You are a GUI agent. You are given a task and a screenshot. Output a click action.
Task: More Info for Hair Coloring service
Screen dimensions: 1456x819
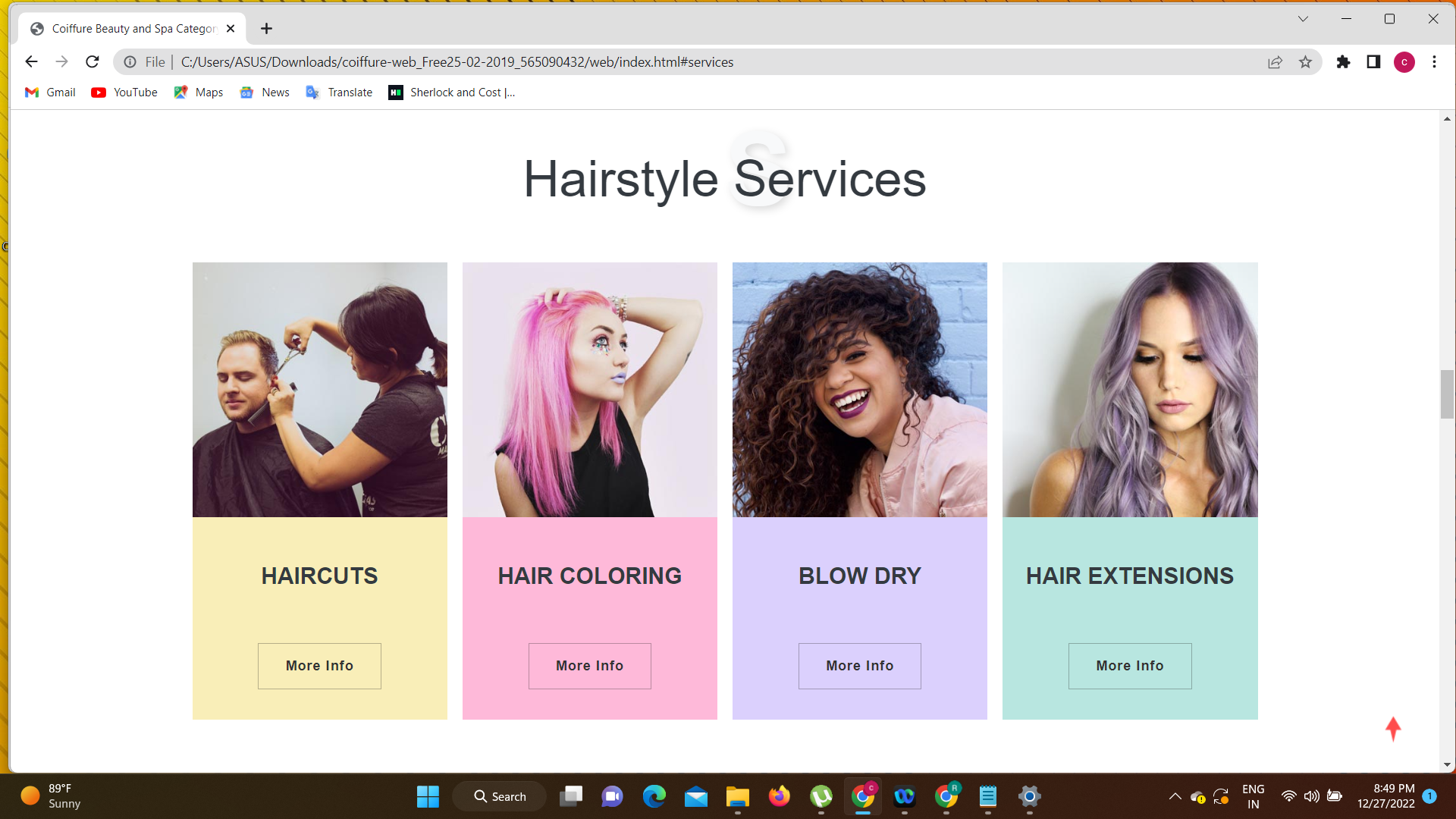point(589,666)
